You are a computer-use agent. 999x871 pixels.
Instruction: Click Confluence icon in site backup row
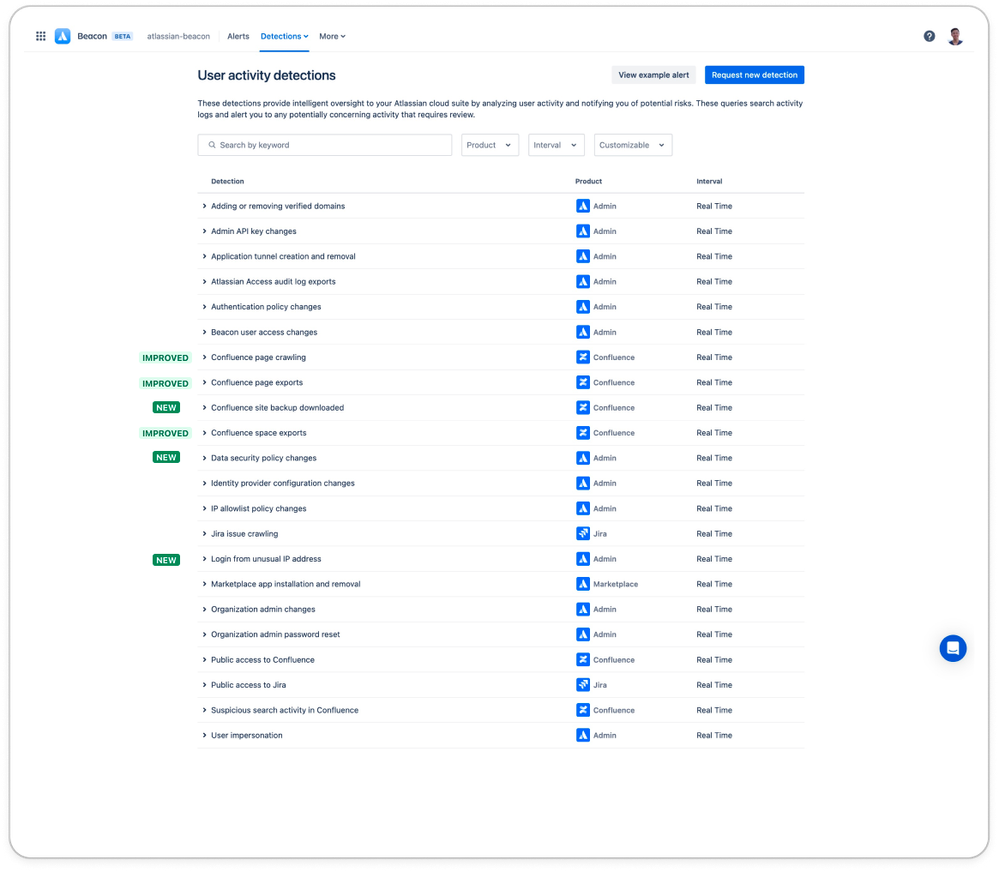point(583,408)
